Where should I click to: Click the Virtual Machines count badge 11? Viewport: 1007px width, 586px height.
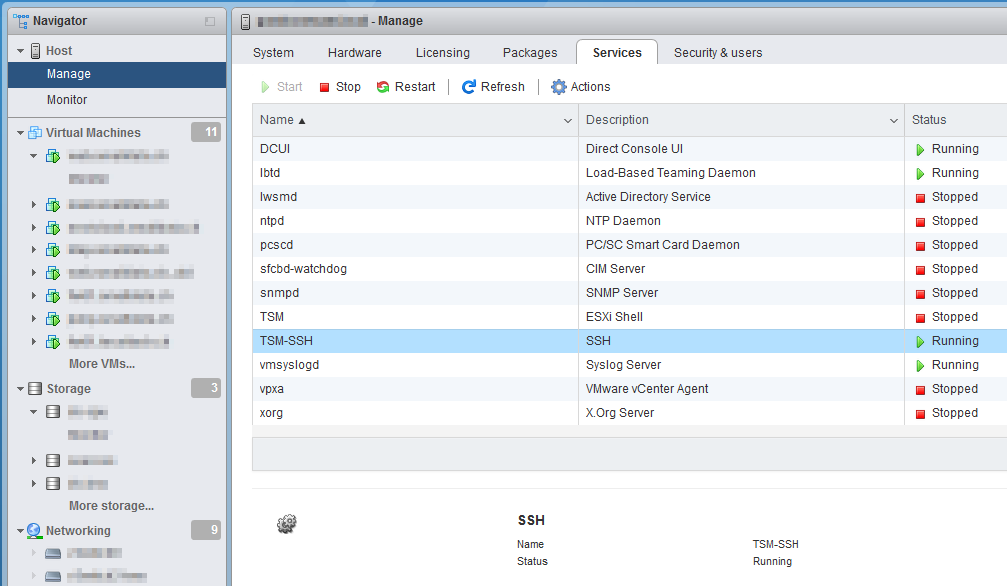(206, 132)
